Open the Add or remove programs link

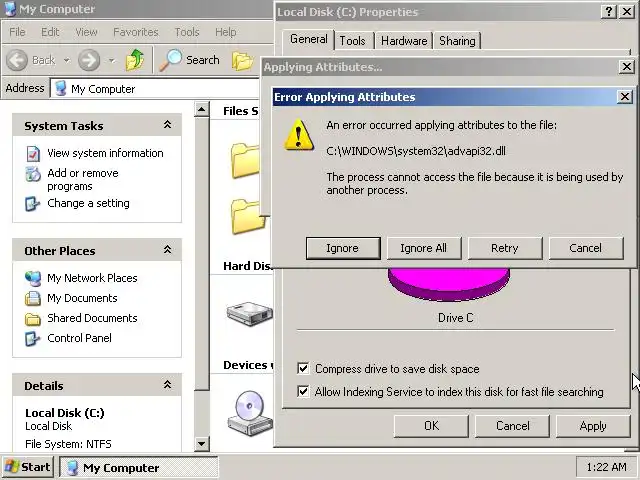pos(83,180)
